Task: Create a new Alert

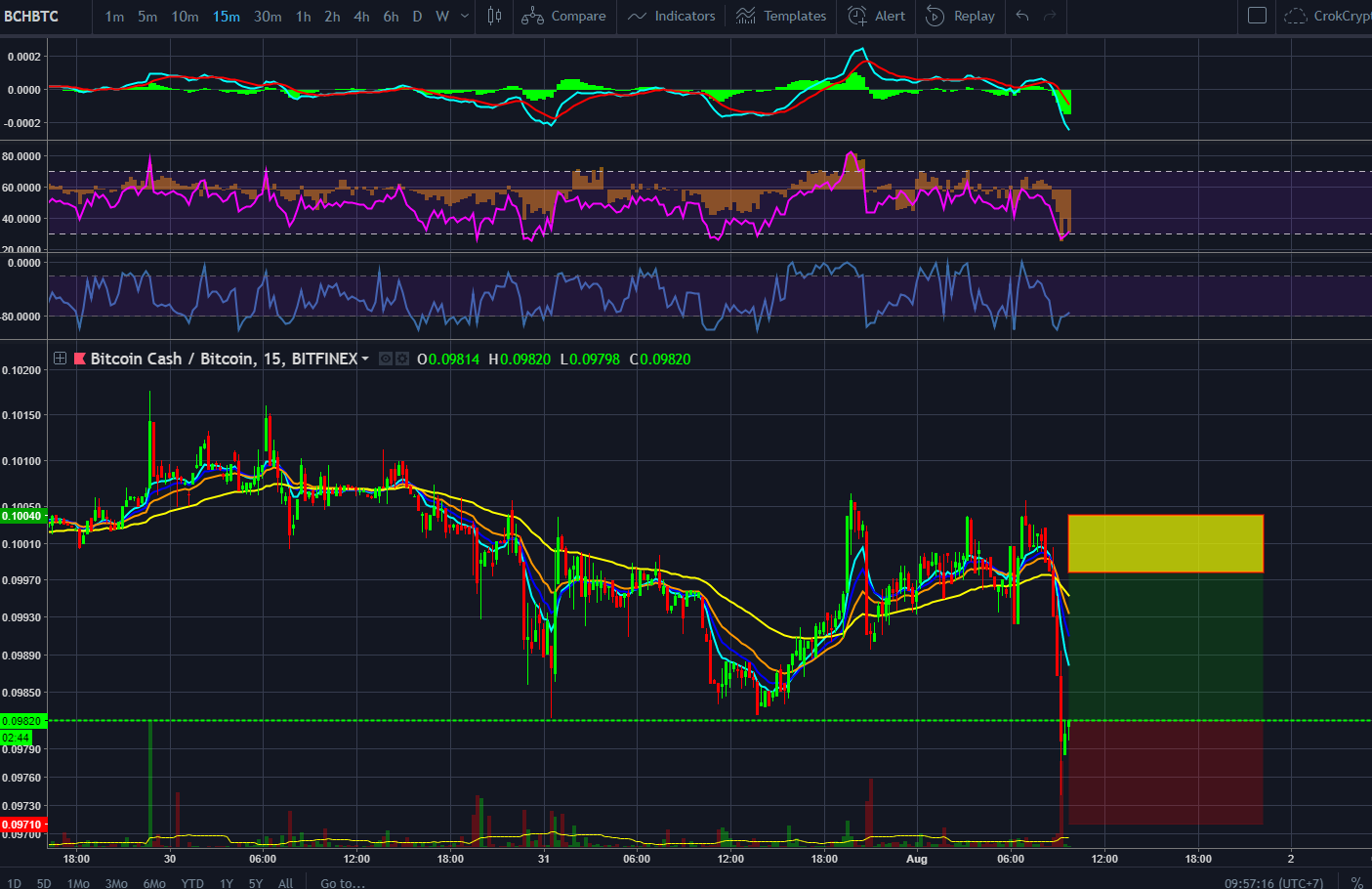Action: 876,16
